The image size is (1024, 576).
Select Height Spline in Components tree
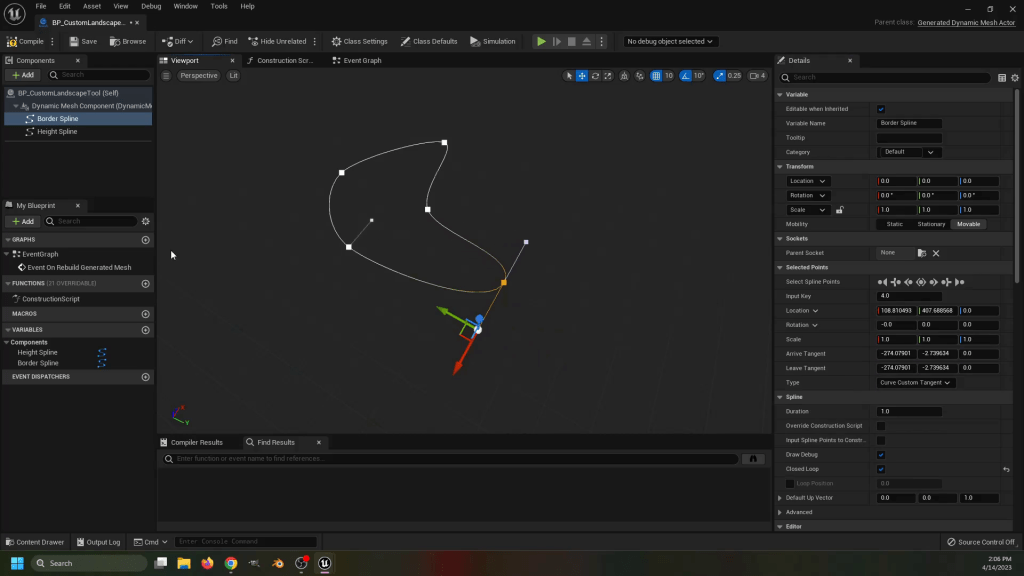57,131
